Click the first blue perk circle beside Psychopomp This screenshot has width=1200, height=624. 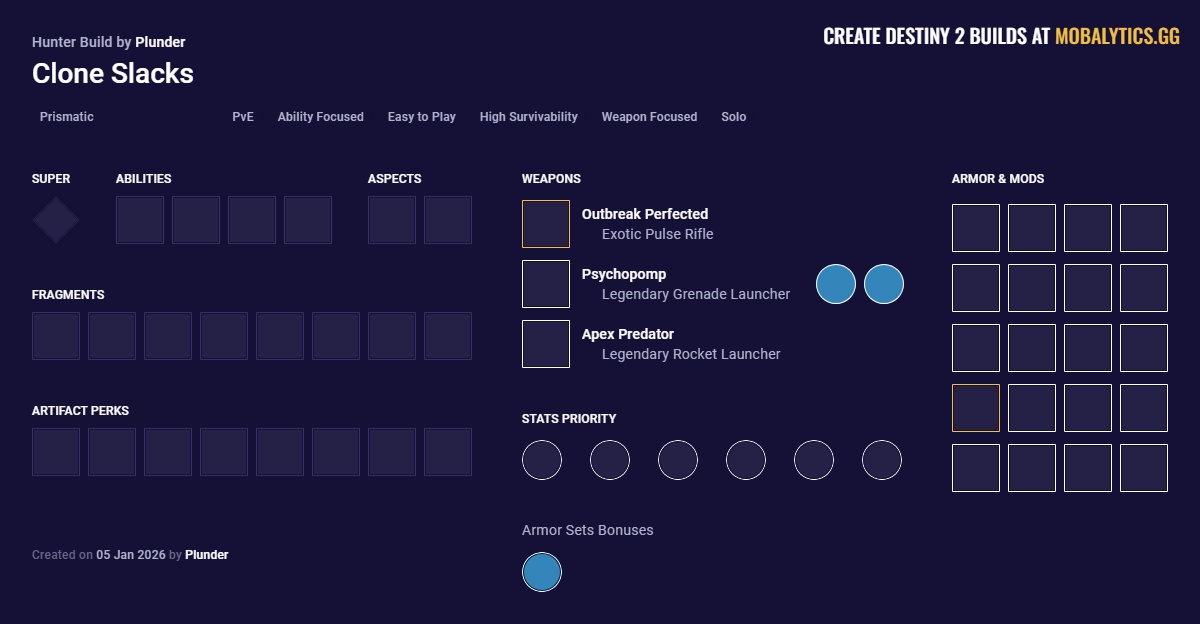click(x=836, y=284)
